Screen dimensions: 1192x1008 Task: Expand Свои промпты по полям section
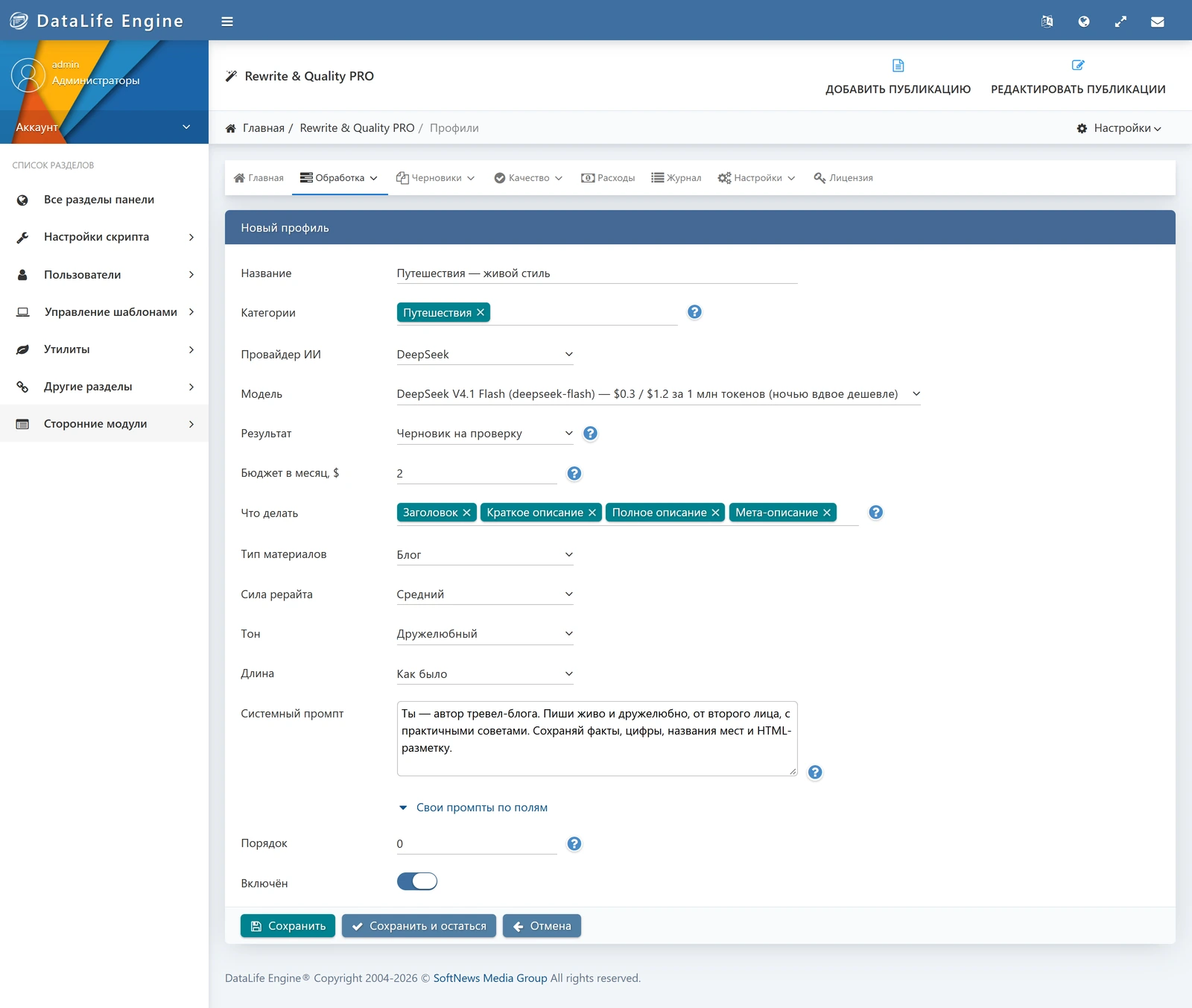tap(473, 808)
